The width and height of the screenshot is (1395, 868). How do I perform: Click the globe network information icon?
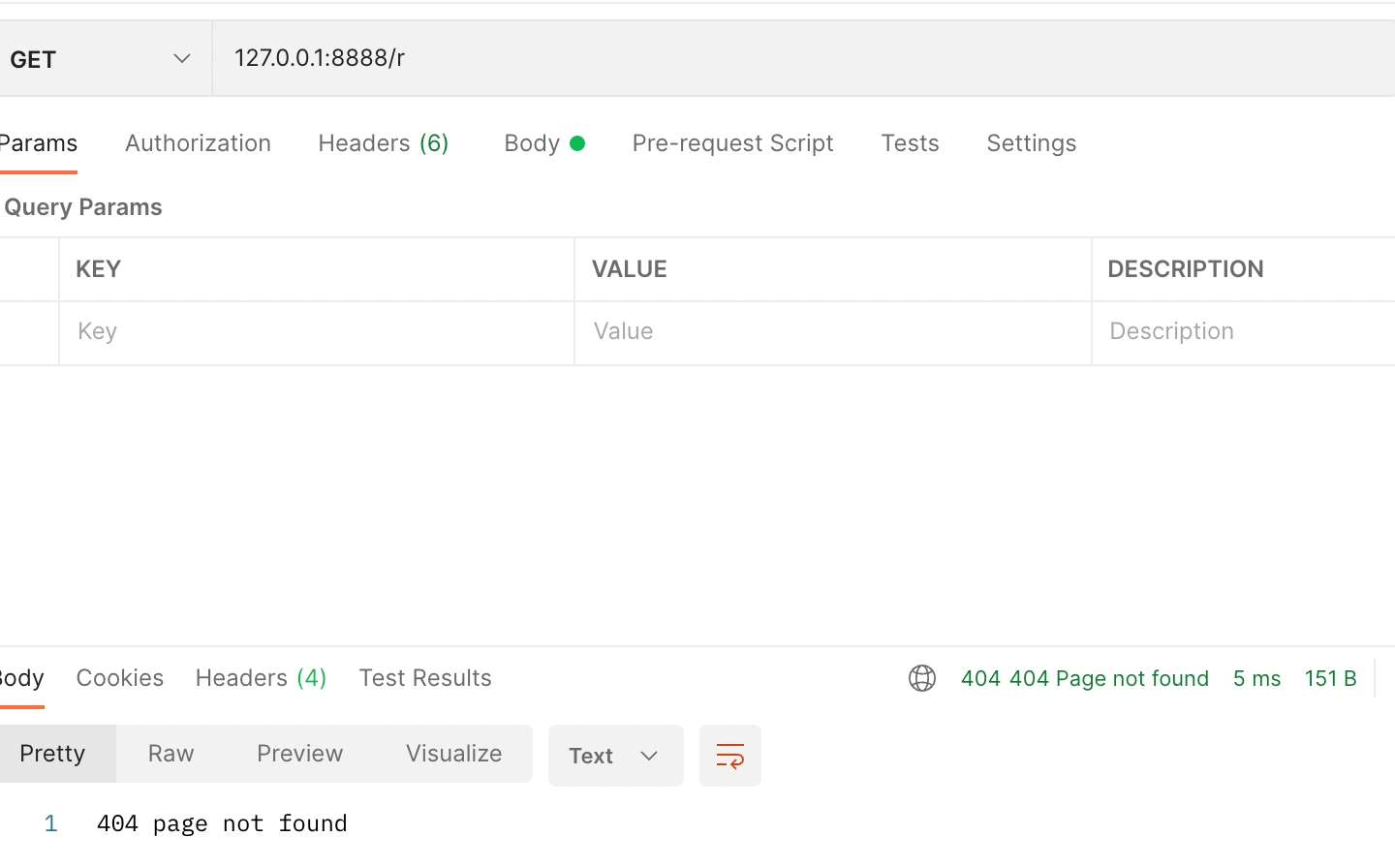921,678
